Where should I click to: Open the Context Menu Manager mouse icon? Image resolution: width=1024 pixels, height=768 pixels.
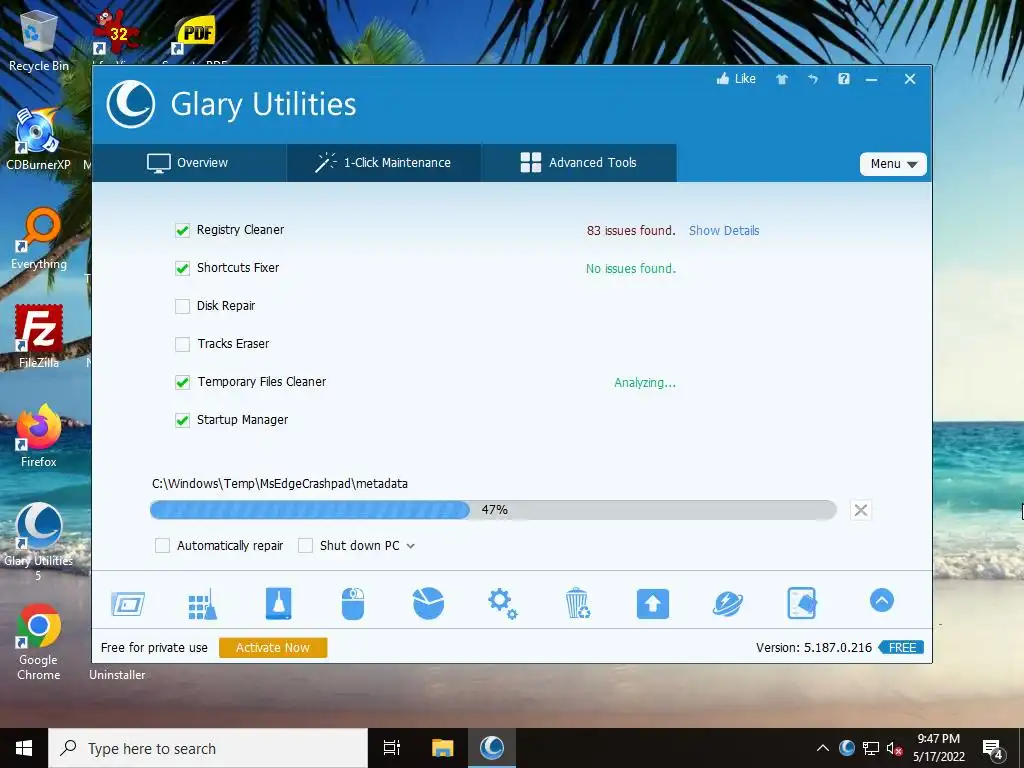[x=353, y=603]
